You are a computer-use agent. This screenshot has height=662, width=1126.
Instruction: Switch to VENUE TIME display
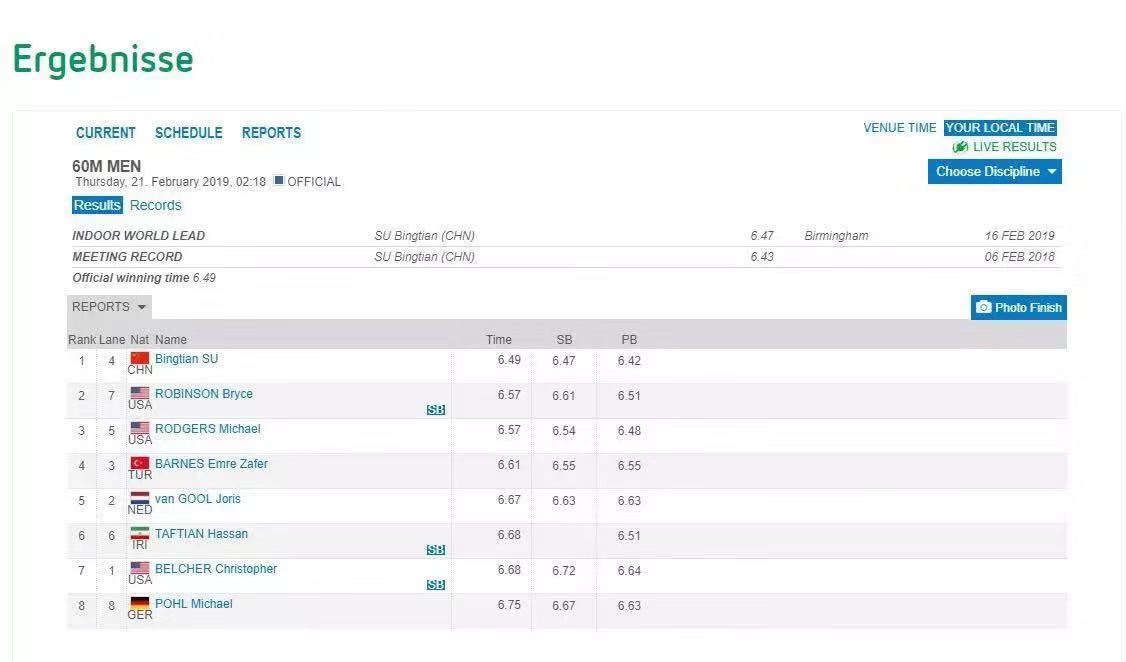899,128
